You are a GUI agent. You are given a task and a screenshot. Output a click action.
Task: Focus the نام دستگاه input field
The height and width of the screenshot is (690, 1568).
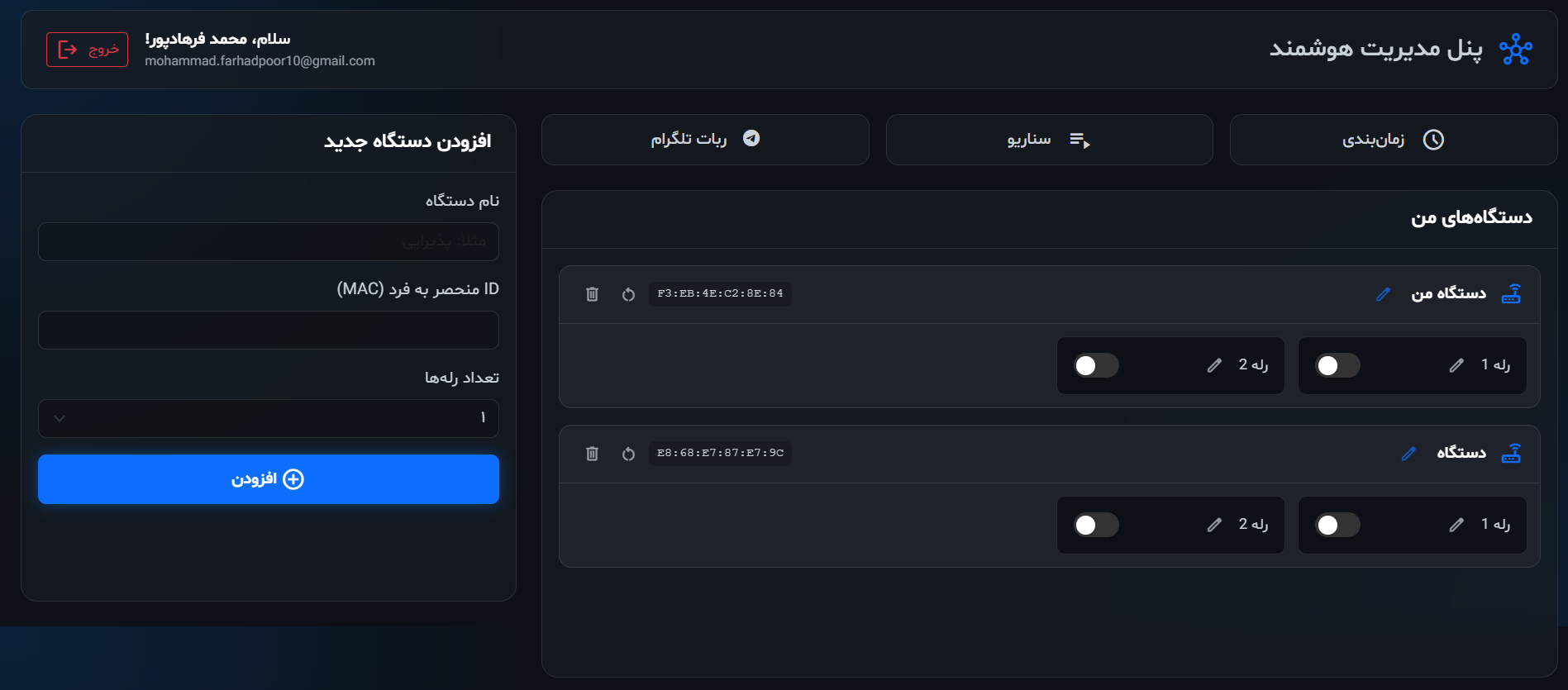tap(269, 241)
